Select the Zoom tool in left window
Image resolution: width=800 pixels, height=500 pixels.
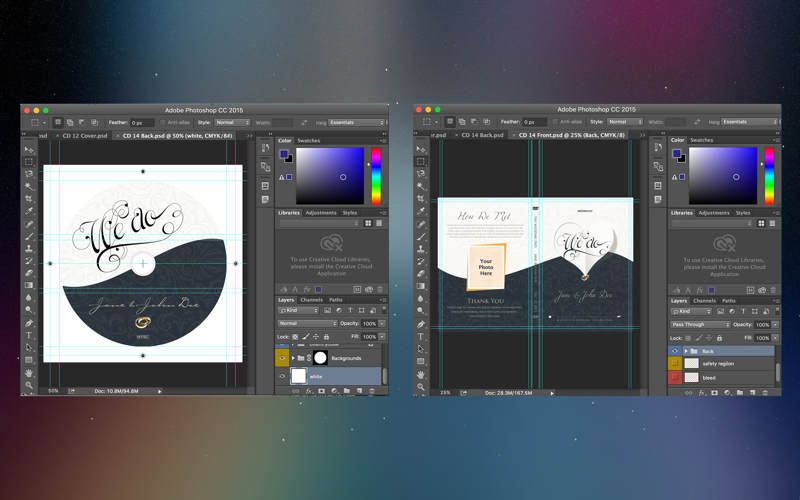(x=29, y=385)
